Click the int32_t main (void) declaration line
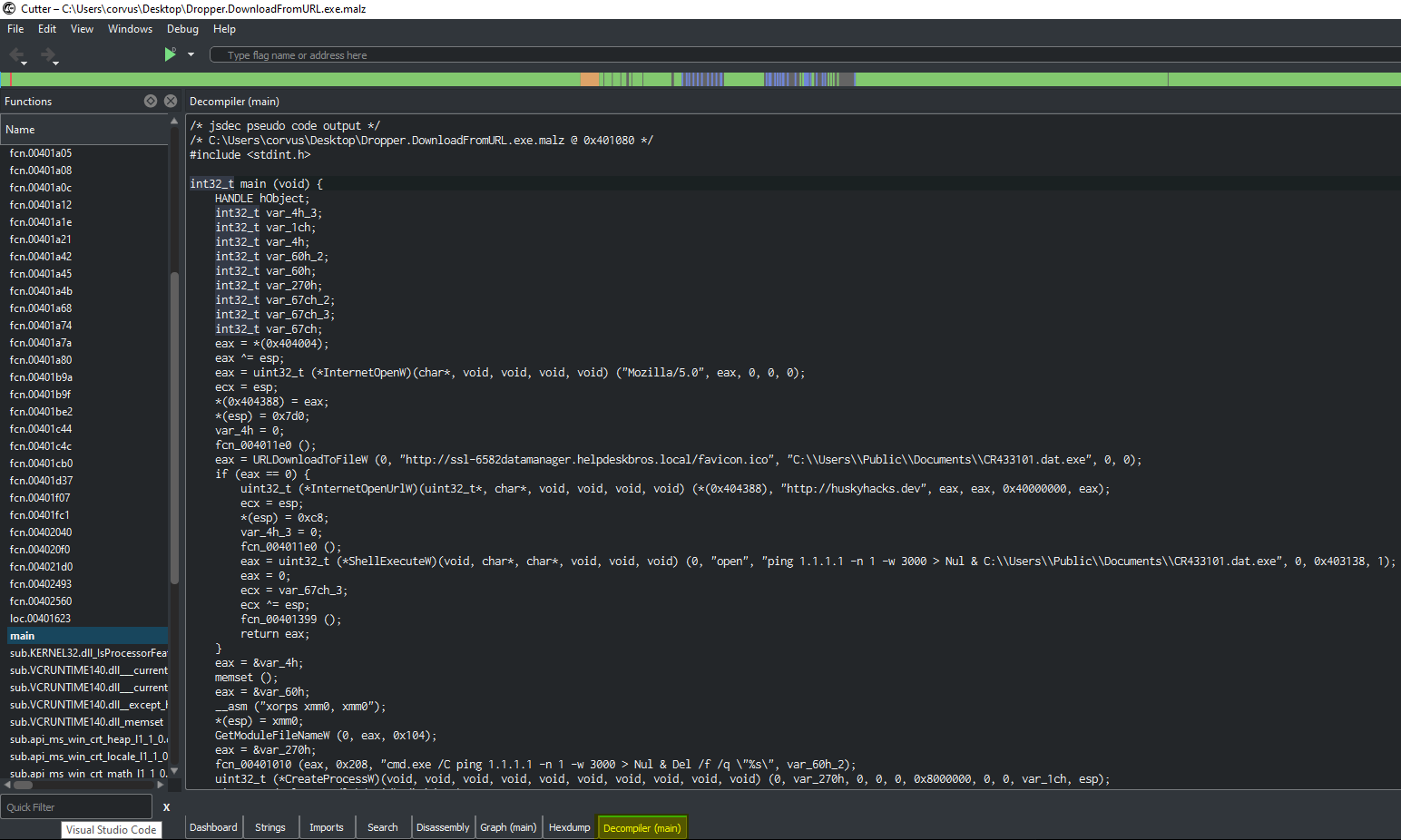This screenshot has height=840, width=1401. tap(256, 184)
